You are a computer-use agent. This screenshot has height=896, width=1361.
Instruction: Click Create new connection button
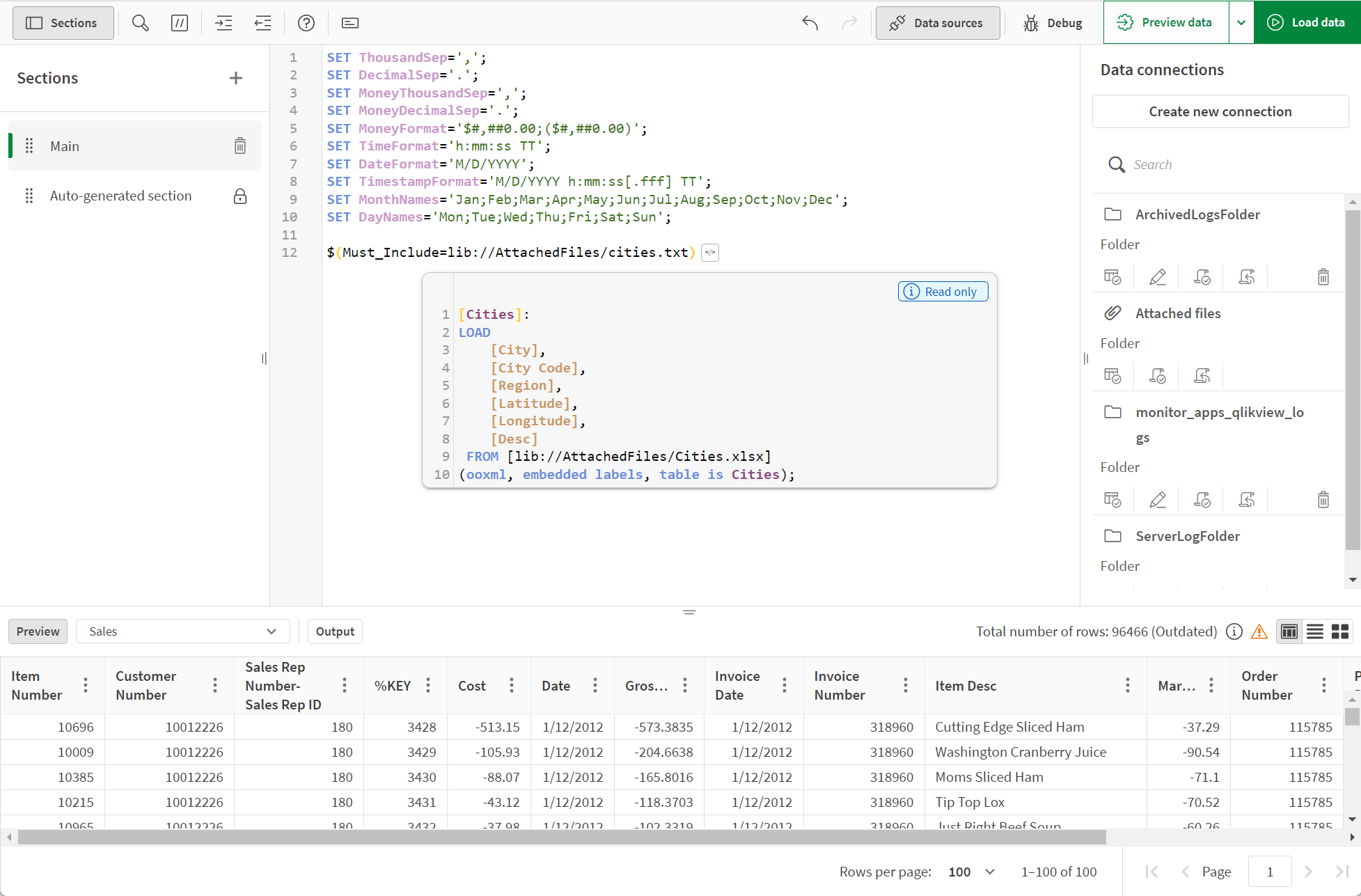pos(1220,111)
